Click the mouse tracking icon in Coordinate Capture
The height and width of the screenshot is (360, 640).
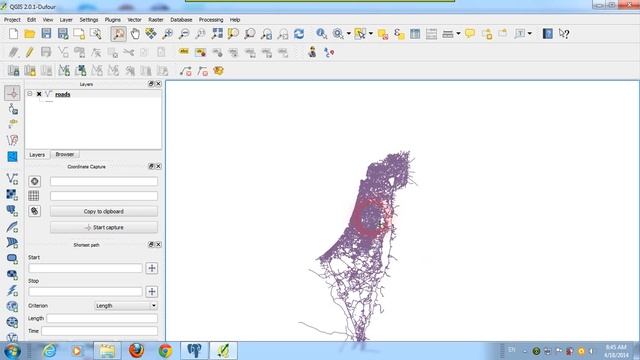[x=35, y=211]
